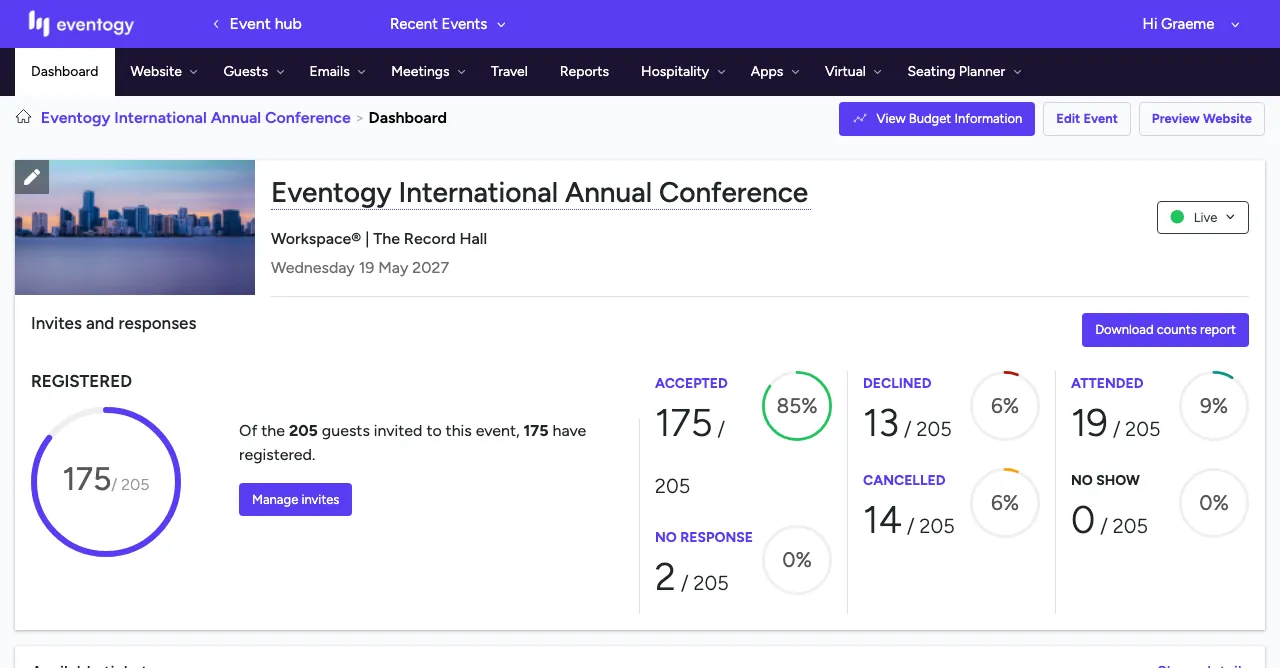Change event status via Live dropdown
The width and height of the screenshot is (1280, 668).
pyautogui.click(x=1203, y=217)
